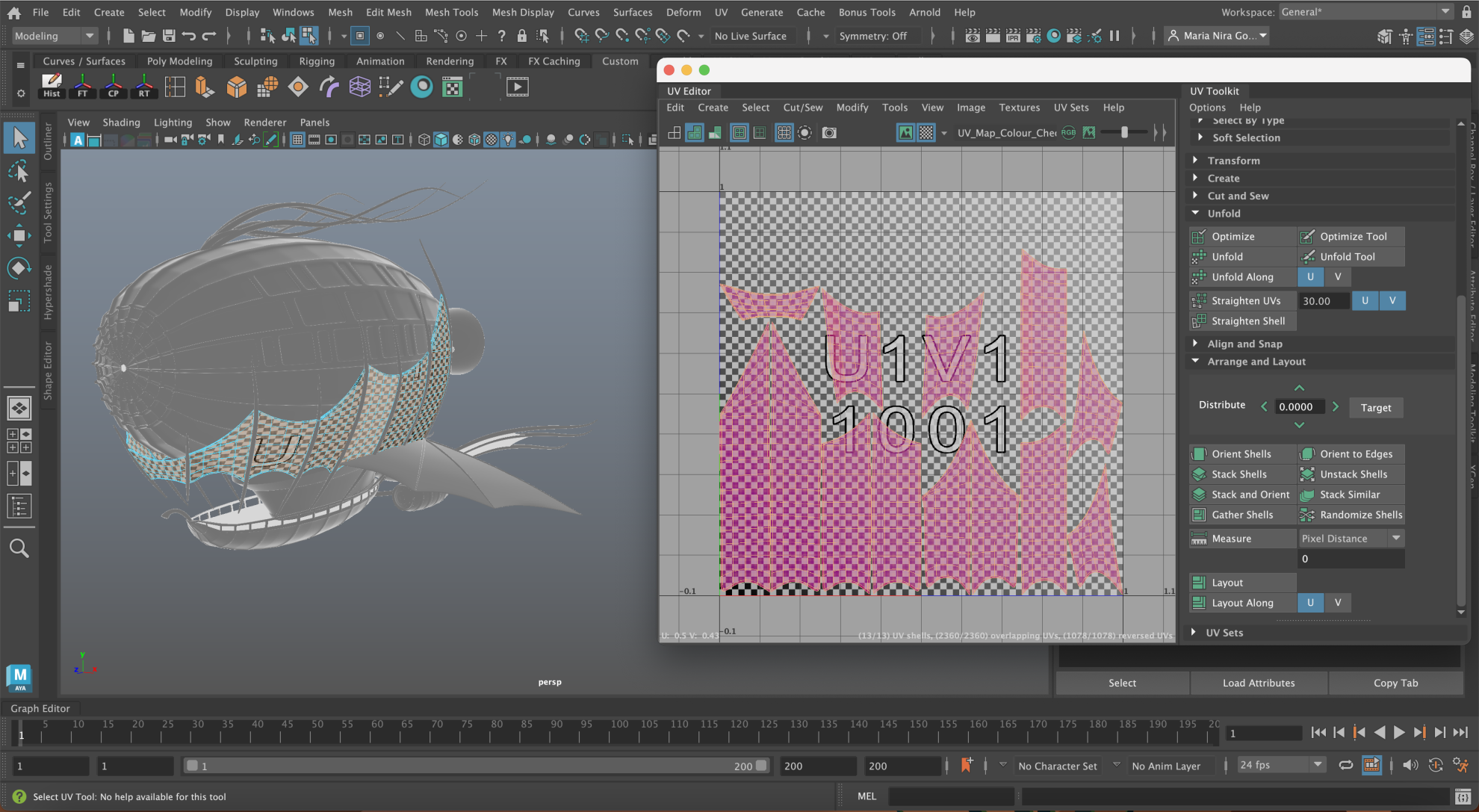Open the Pixel Distance dropdown
The width and height of the screenshot is (1479, 812).
click(1396, 538)
